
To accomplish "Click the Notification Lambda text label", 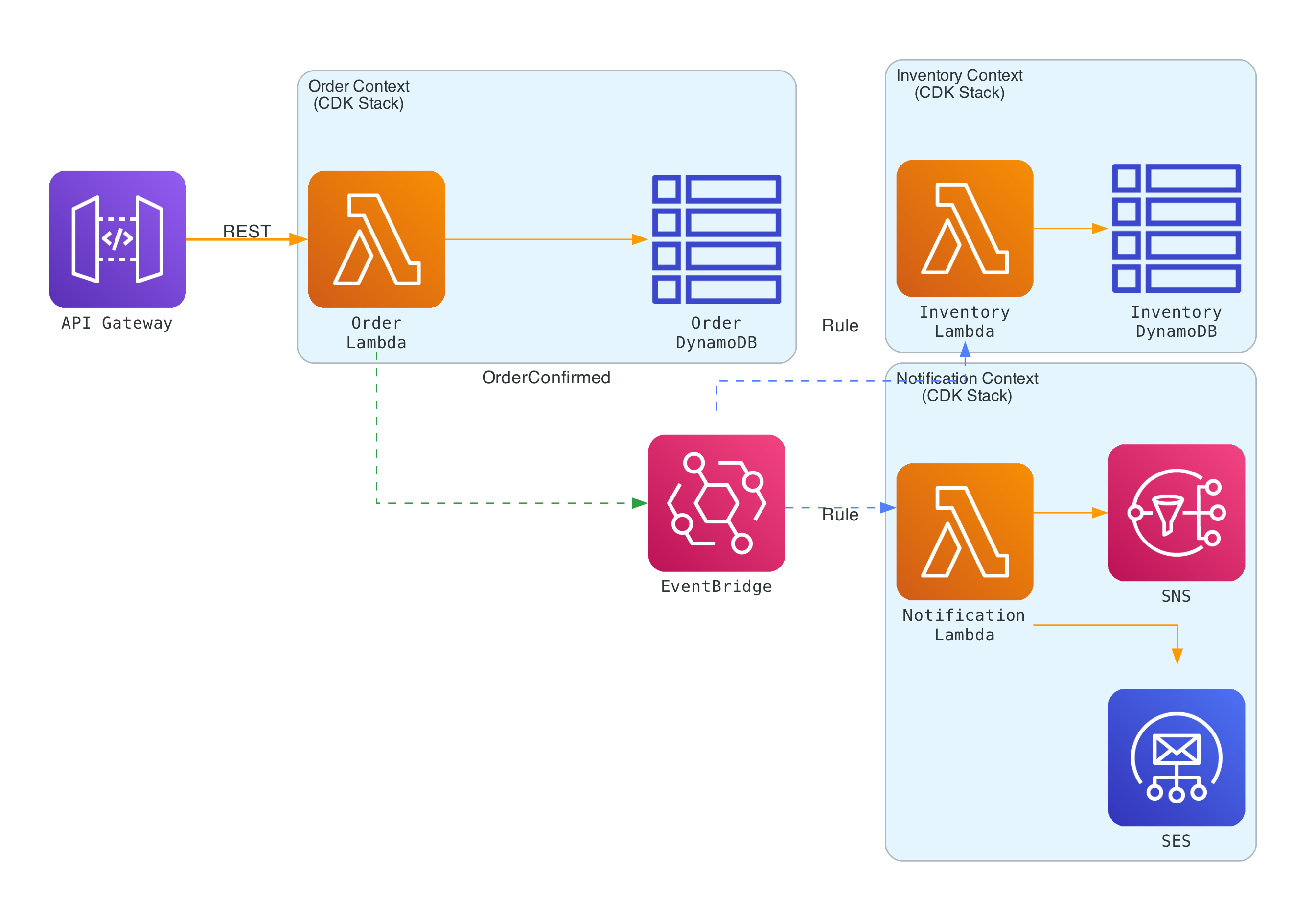I will click(x=964, y=624).
